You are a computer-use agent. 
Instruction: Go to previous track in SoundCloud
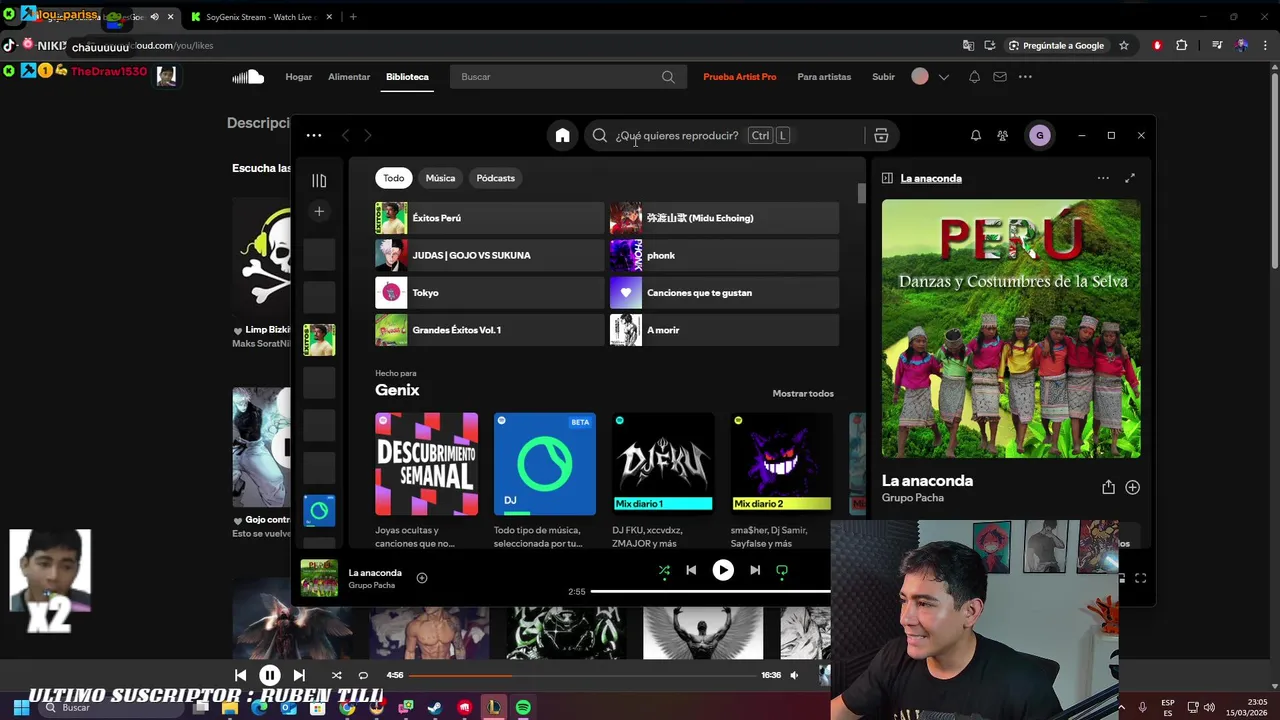click(241, 675)
